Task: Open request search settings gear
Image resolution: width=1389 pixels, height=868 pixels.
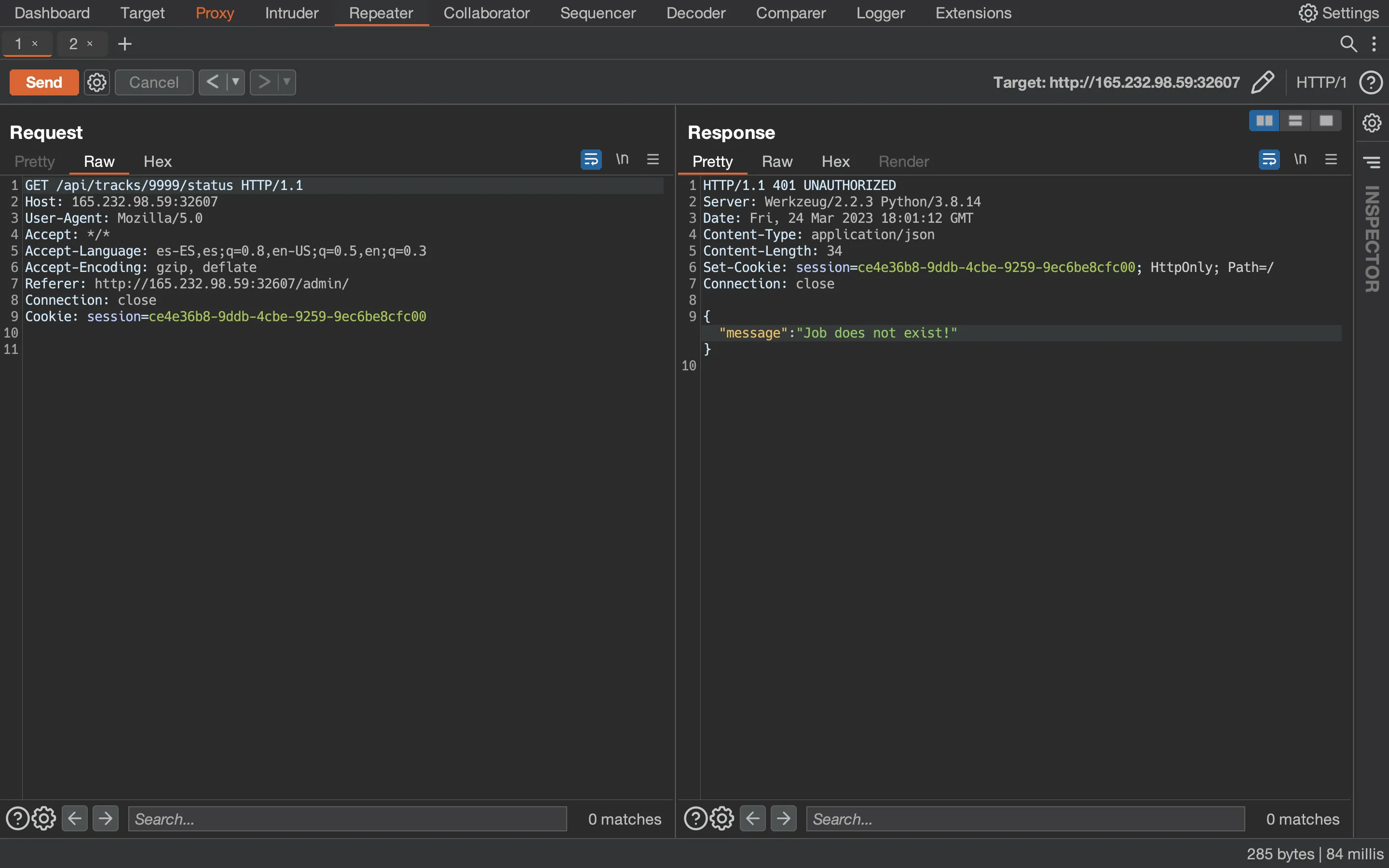Action: 43,818
